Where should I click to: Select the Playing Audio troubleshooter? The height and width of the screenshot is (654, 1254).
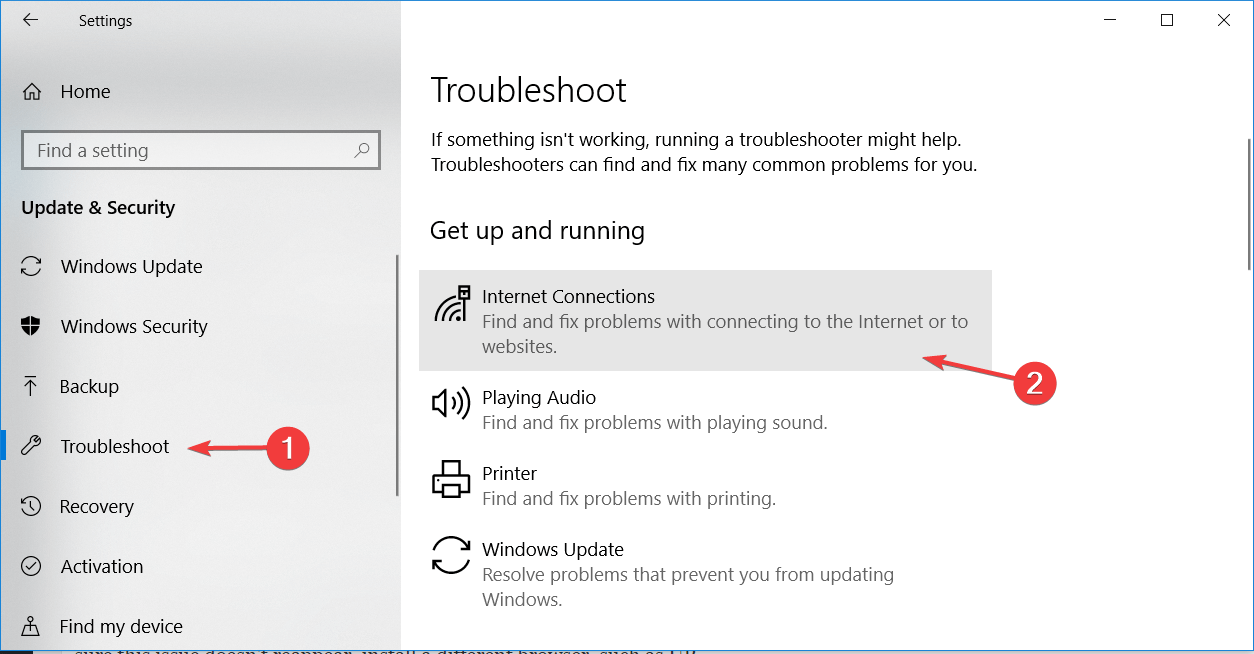705,409
